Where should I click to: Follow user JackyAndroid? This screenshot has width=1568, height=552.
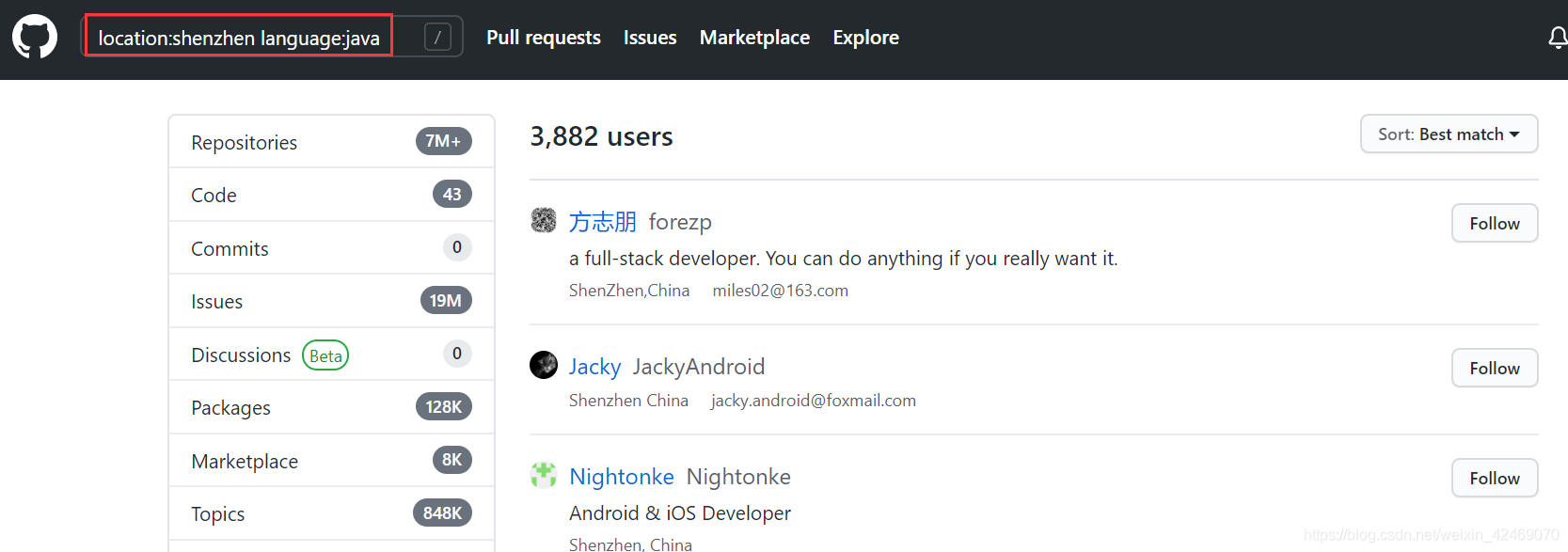coord(1495,368)
